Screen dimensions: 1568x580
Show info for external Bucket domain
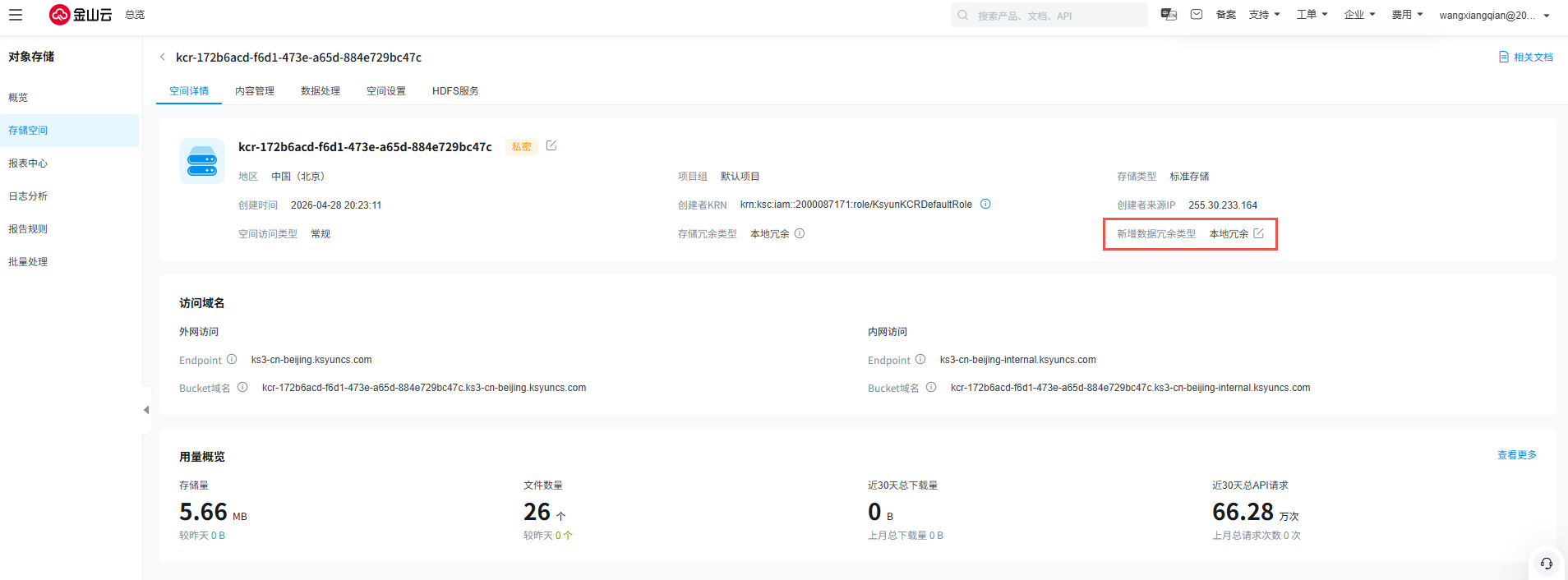coord(242,387)
